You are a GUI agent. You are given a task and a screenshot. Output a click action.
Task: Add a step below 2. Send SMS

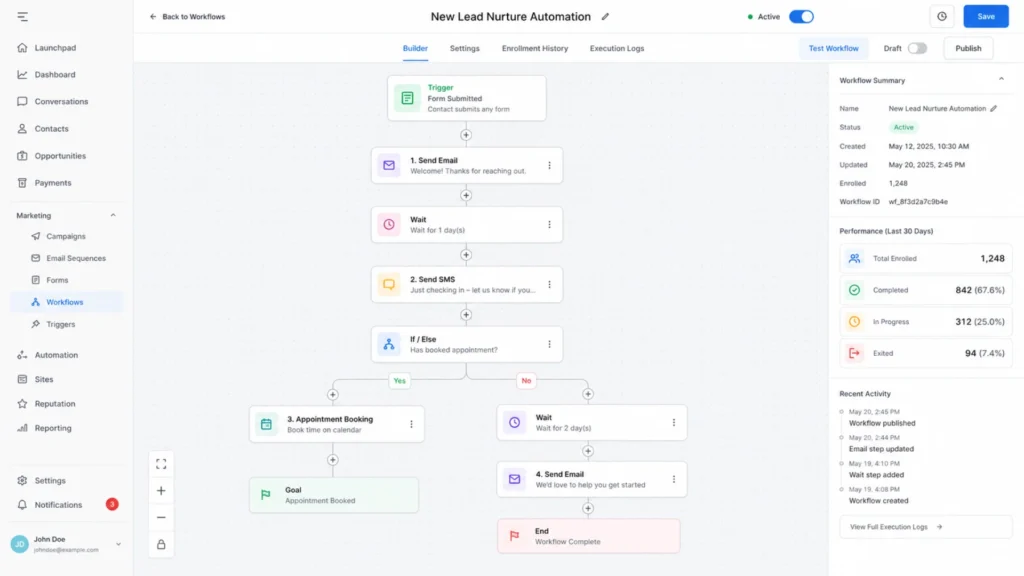(x=466, y=315)
